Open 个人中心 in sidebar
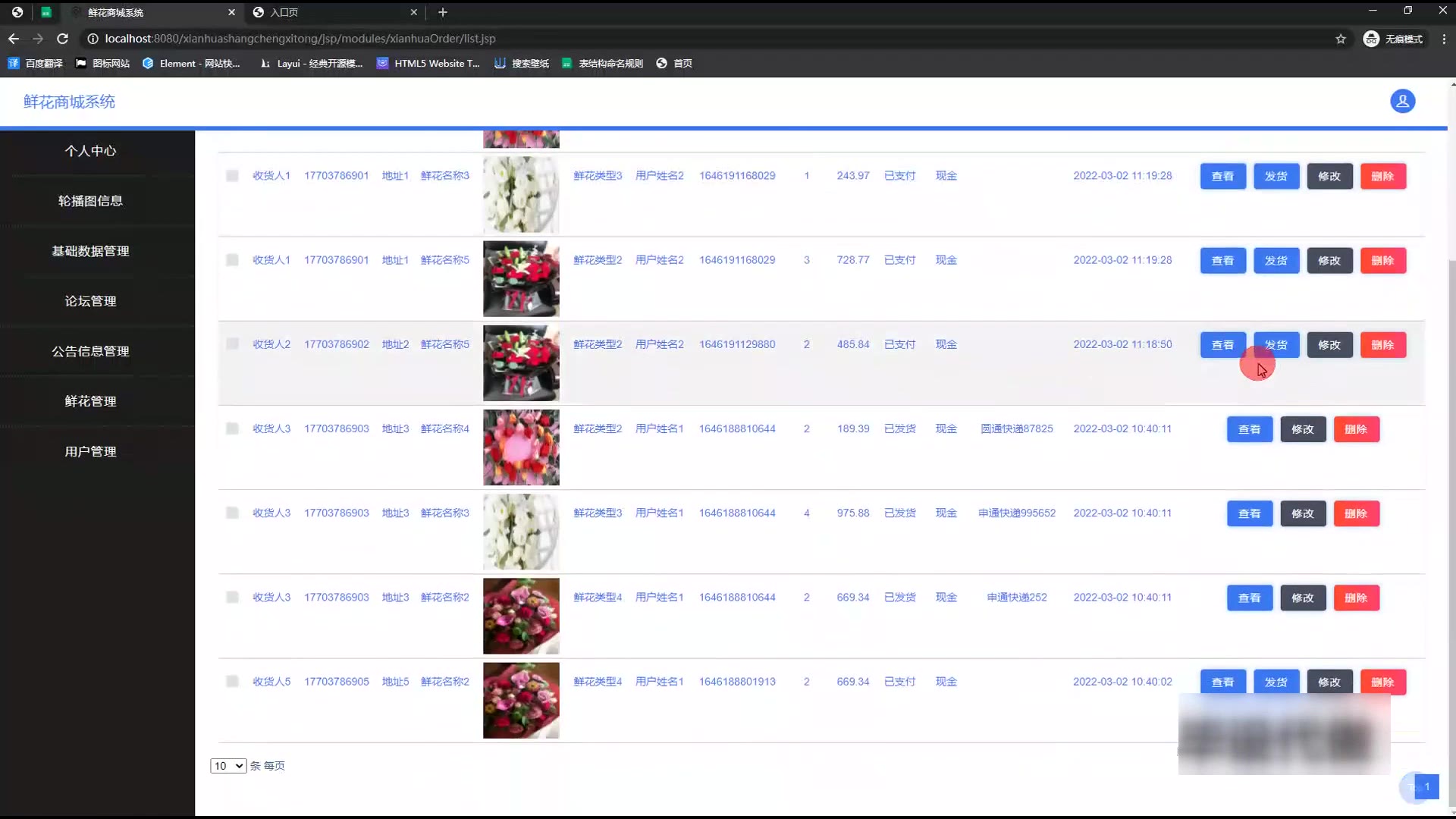Viewport: 1456px width, 819px height. [x=90, y=151]
